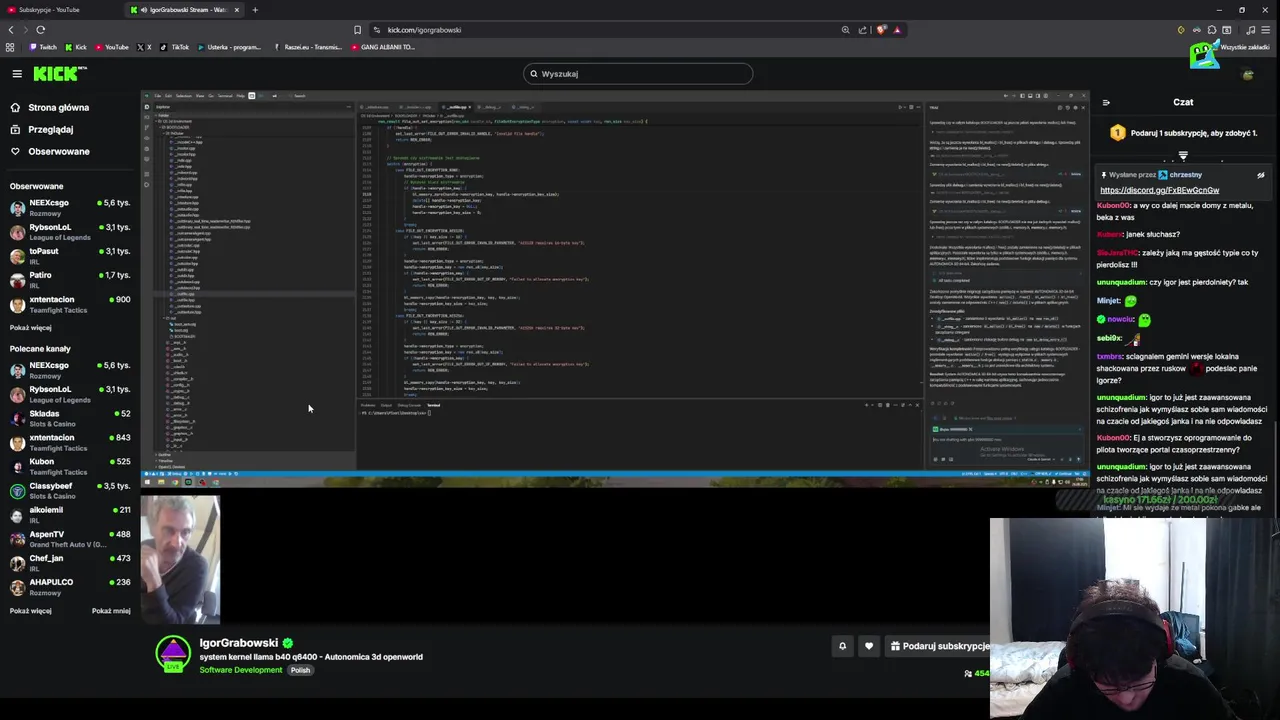
Task: Open a new browser tab
Action: pyautogui.click(x=255, y=10)
